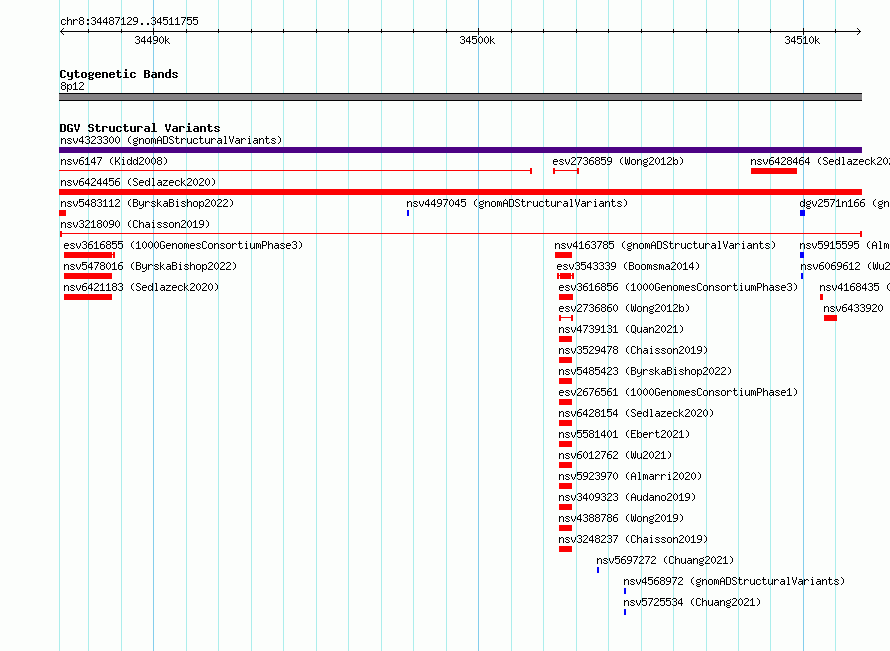Open variant esv2736860 (Wong2012b)
Screen dimensions: 890x651
pos(624,308)
